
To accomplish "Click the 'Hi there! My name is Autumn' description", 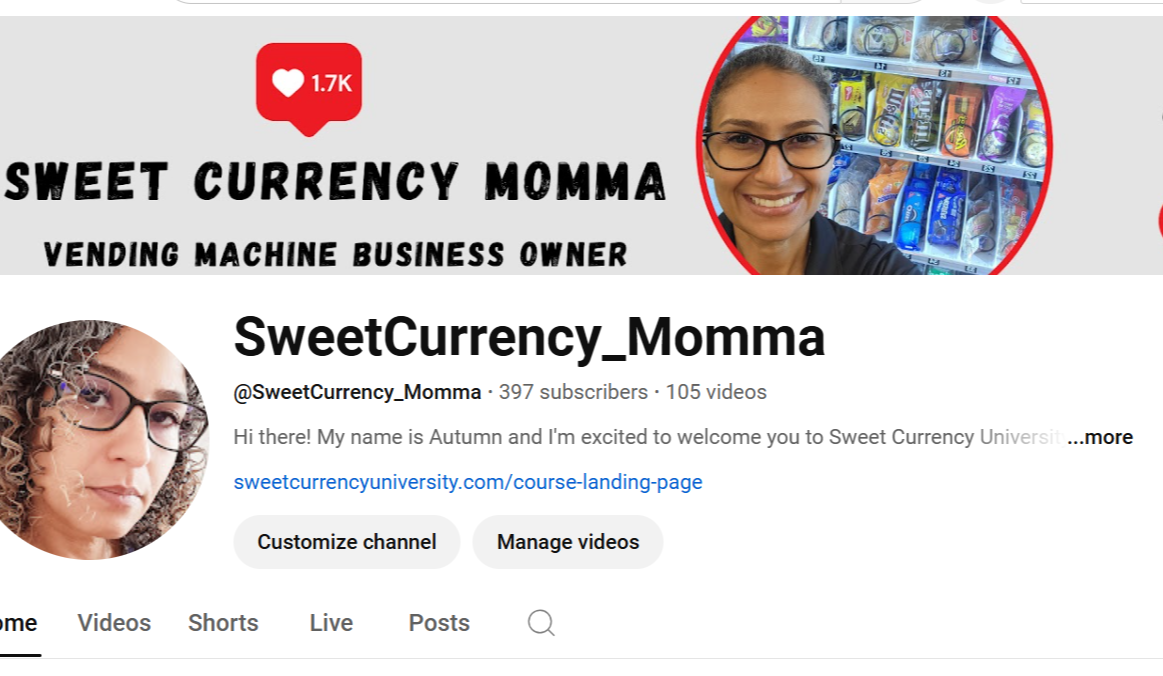I will 648,437.
